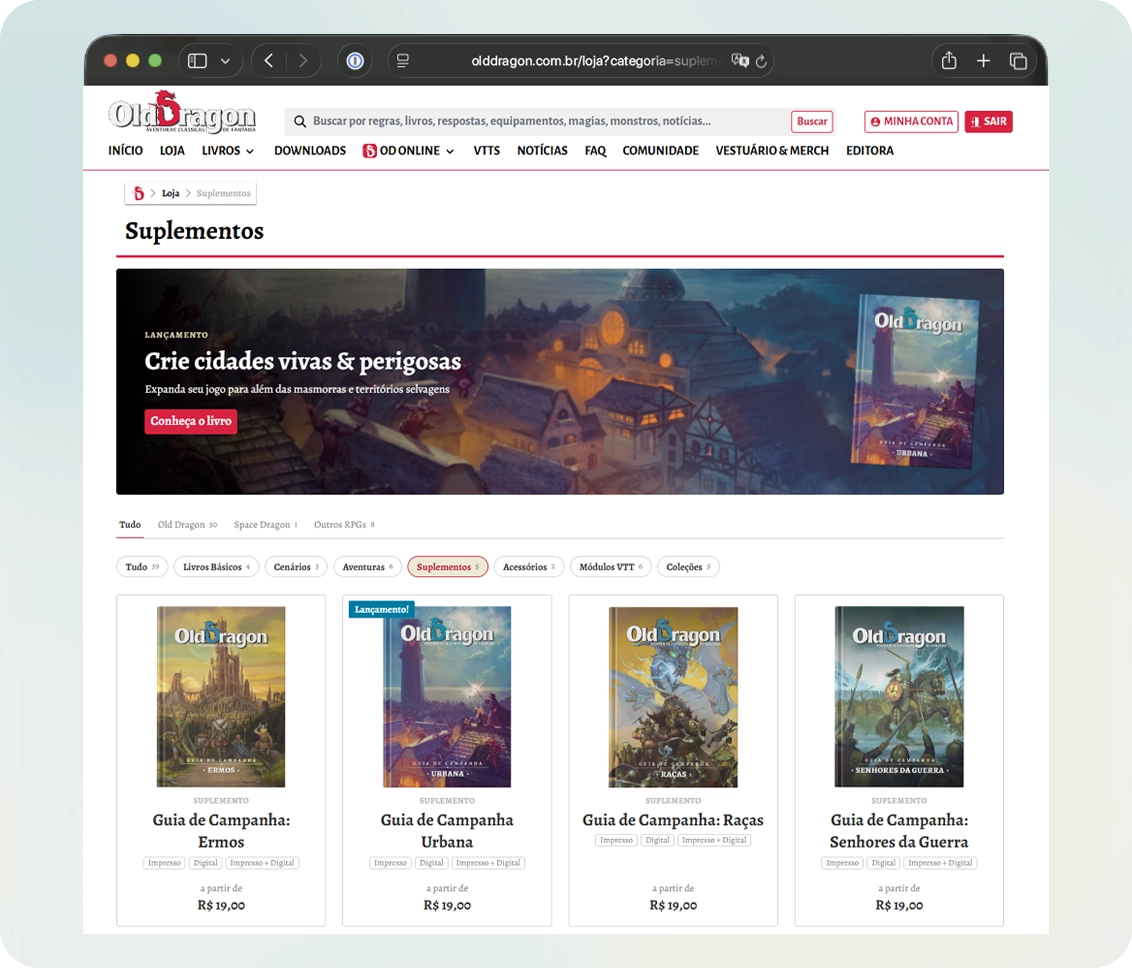Select the Cenários filter pill

point(296,567)
